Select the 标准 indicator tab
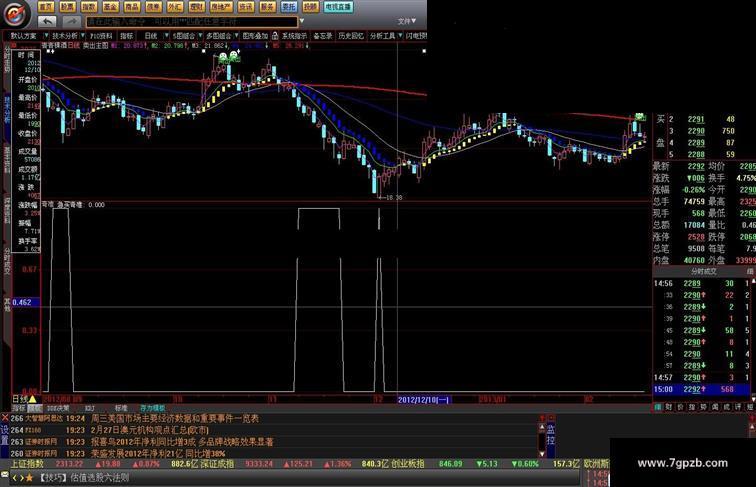 pyautogui.click(x=121, y=408)
